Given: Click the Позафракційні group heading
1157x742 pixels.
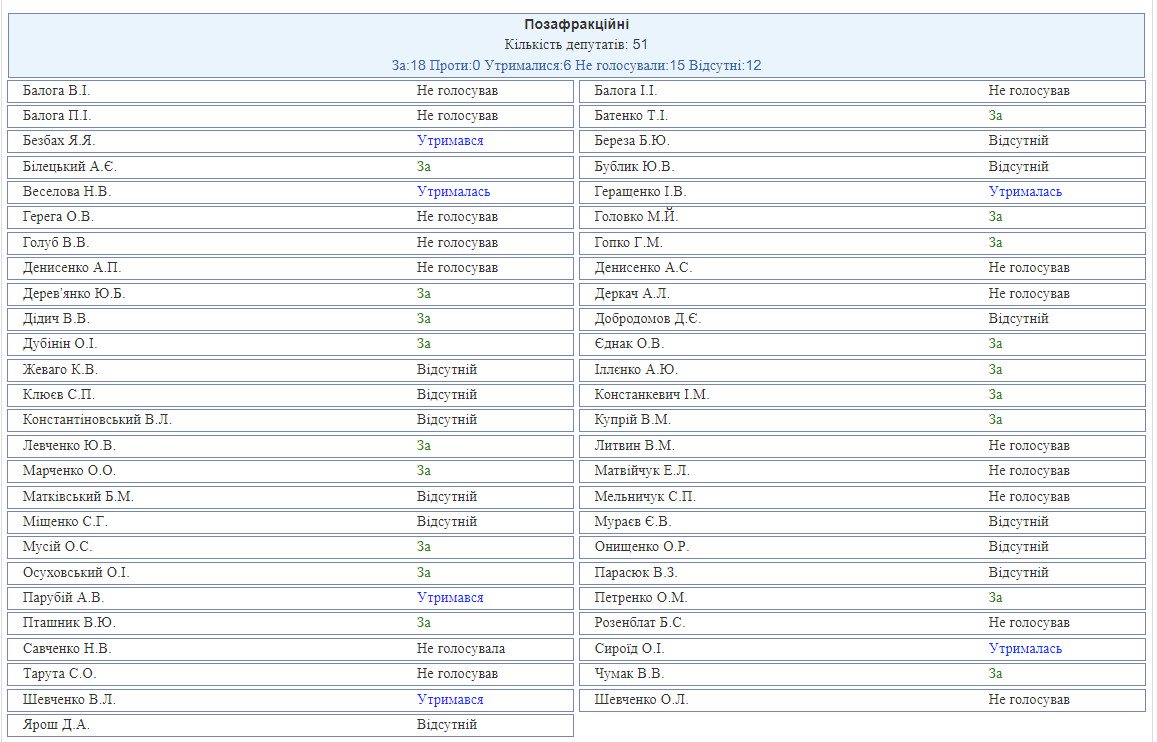Looking at the screenshot, I should 576,24.
